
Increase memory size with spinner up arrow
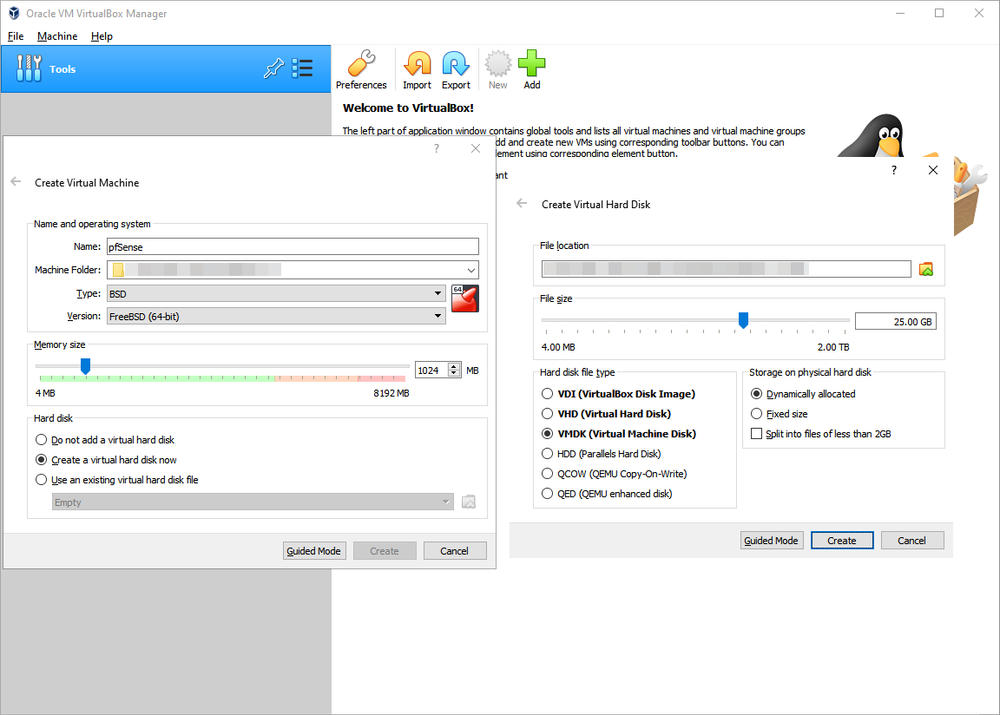tap(454, 367)
